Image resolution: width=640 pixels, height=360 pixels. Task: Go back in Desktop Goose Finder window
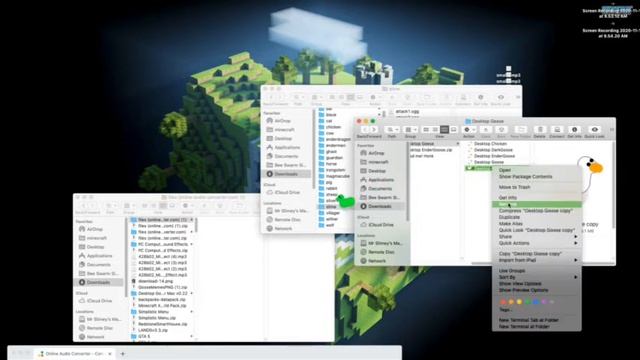point(364,130)
